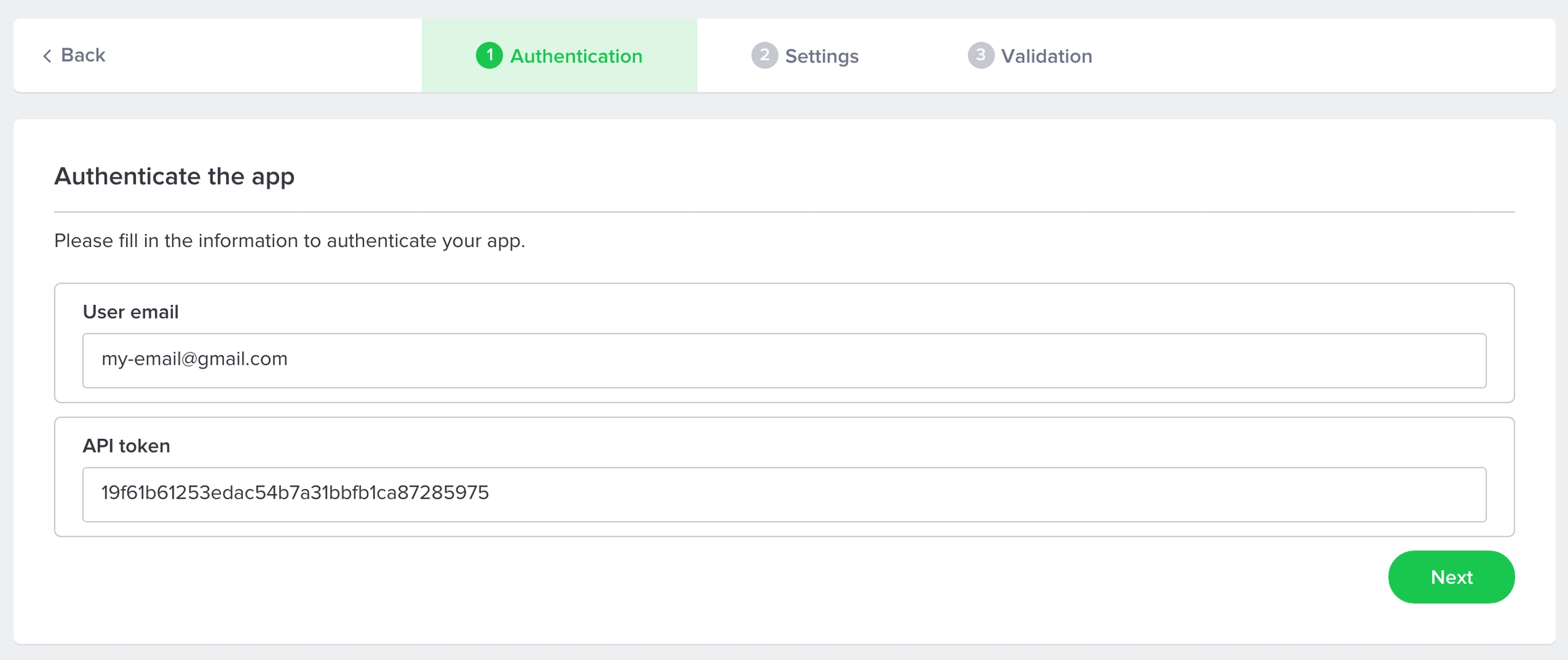Click the Authenticate the app heading
1568x660 pixels.
coord(174,176)
